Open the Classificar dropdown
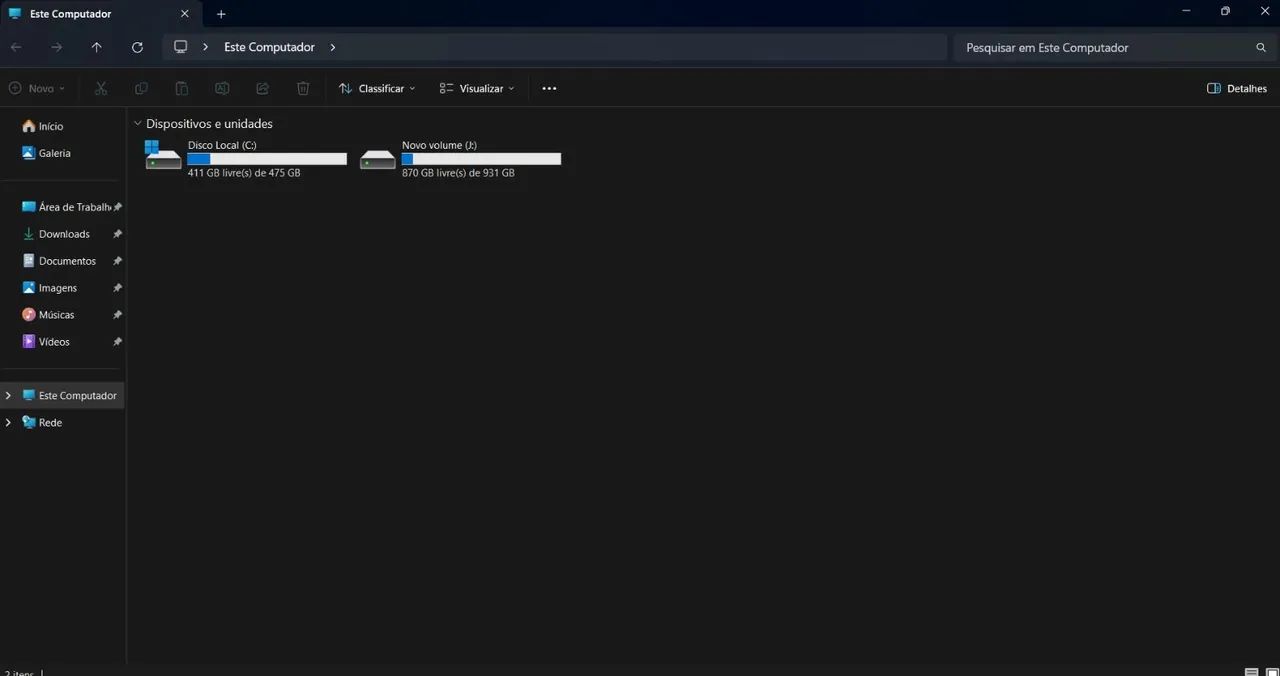Image resolution: width=1280 pixels, height=676 pixels. (x=377, y=88)
